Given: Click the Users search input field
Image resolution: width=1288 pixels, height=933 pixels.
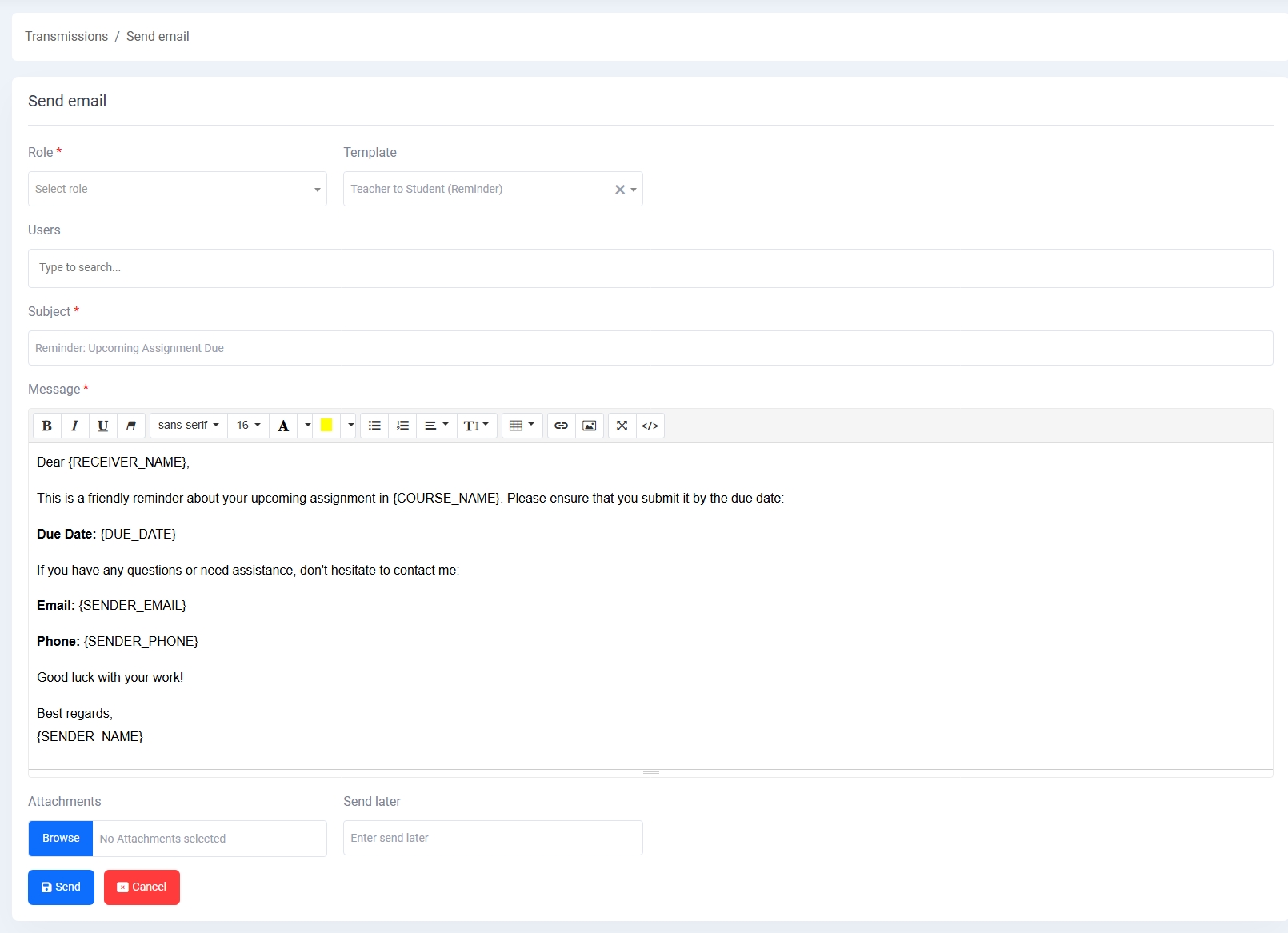Looking at the screenshot, I should pos(650,268).
